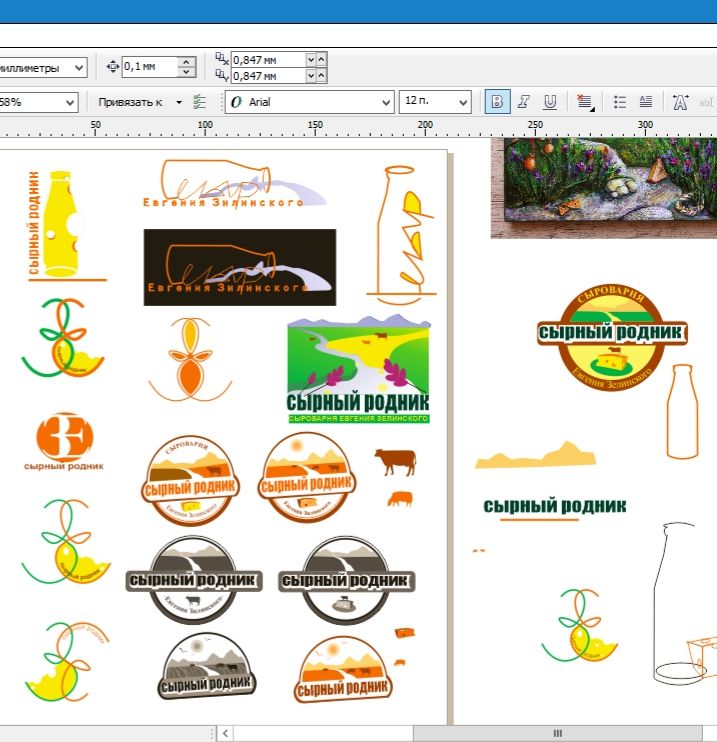Select the green landscape Сырный Родник logo
The width and height of the screenshot is (717, 742).
358,370
